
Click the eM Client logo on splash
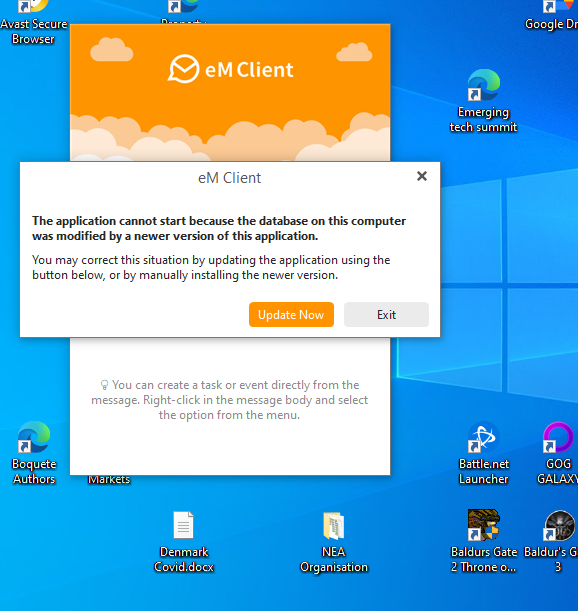(x=230, y=69)
